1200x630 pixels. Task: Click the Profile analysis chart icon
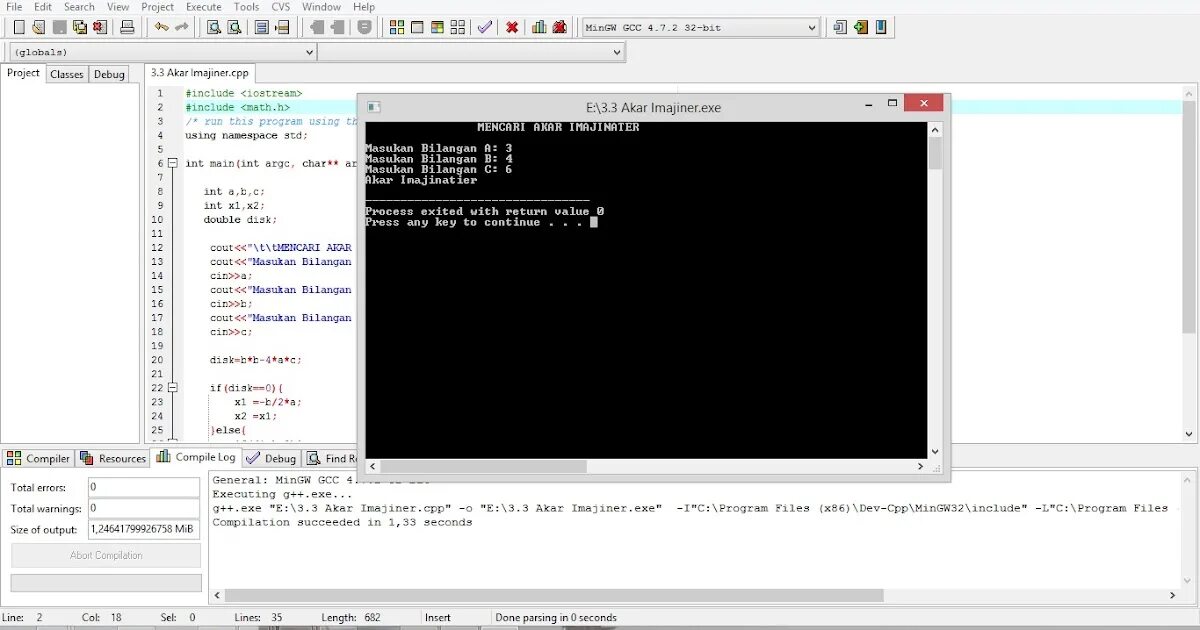(539, 27)
